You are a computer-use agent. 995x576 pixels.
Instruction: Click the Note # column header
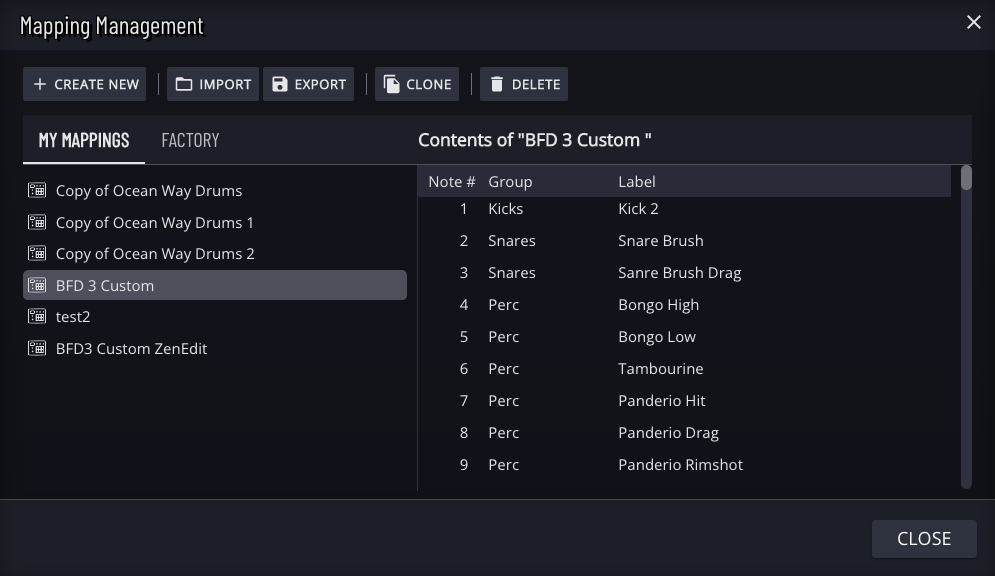[x=451, y=182]
